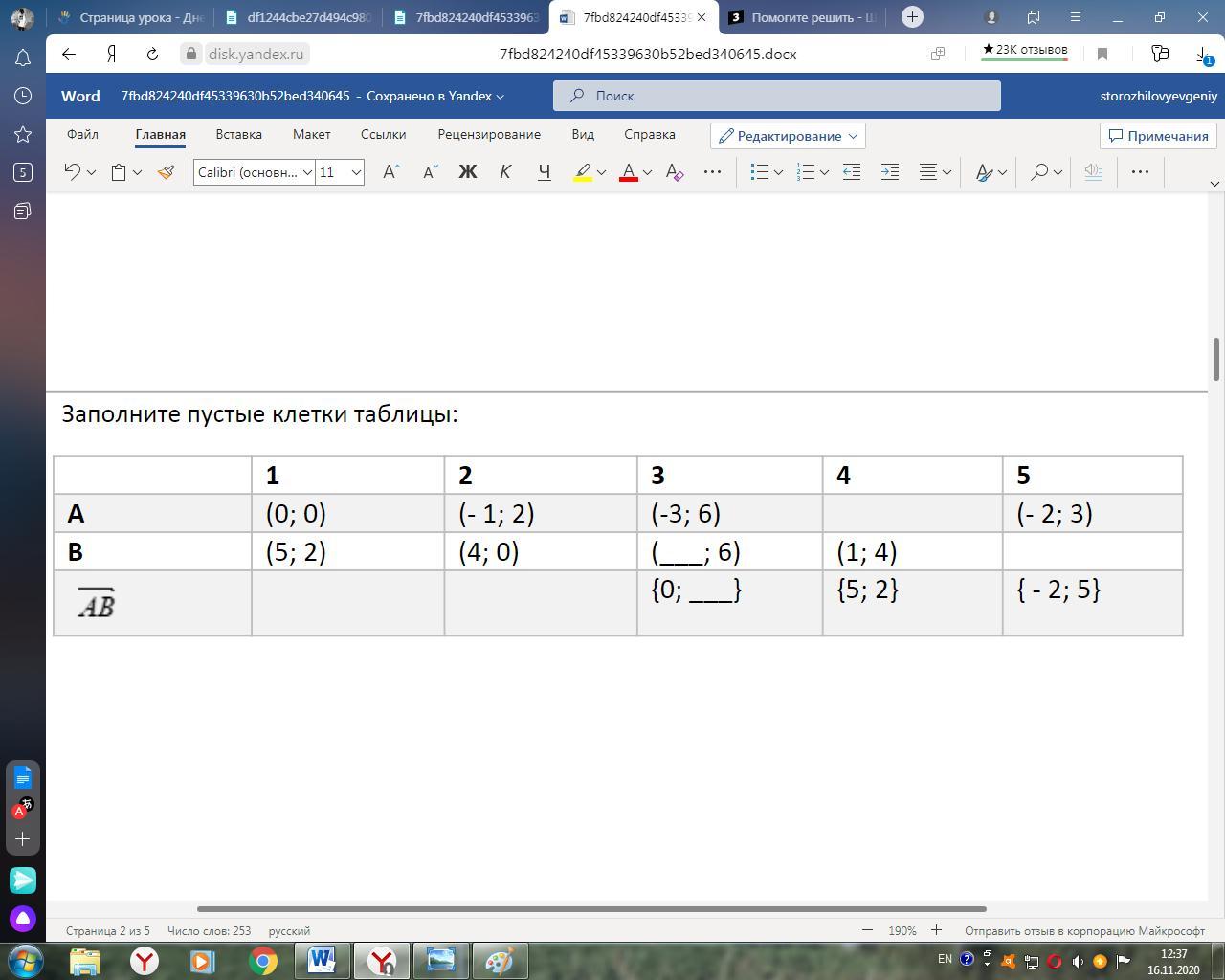Open the Calibri font name dropdown
This screenshot has width=1225, height=980.
254,172
